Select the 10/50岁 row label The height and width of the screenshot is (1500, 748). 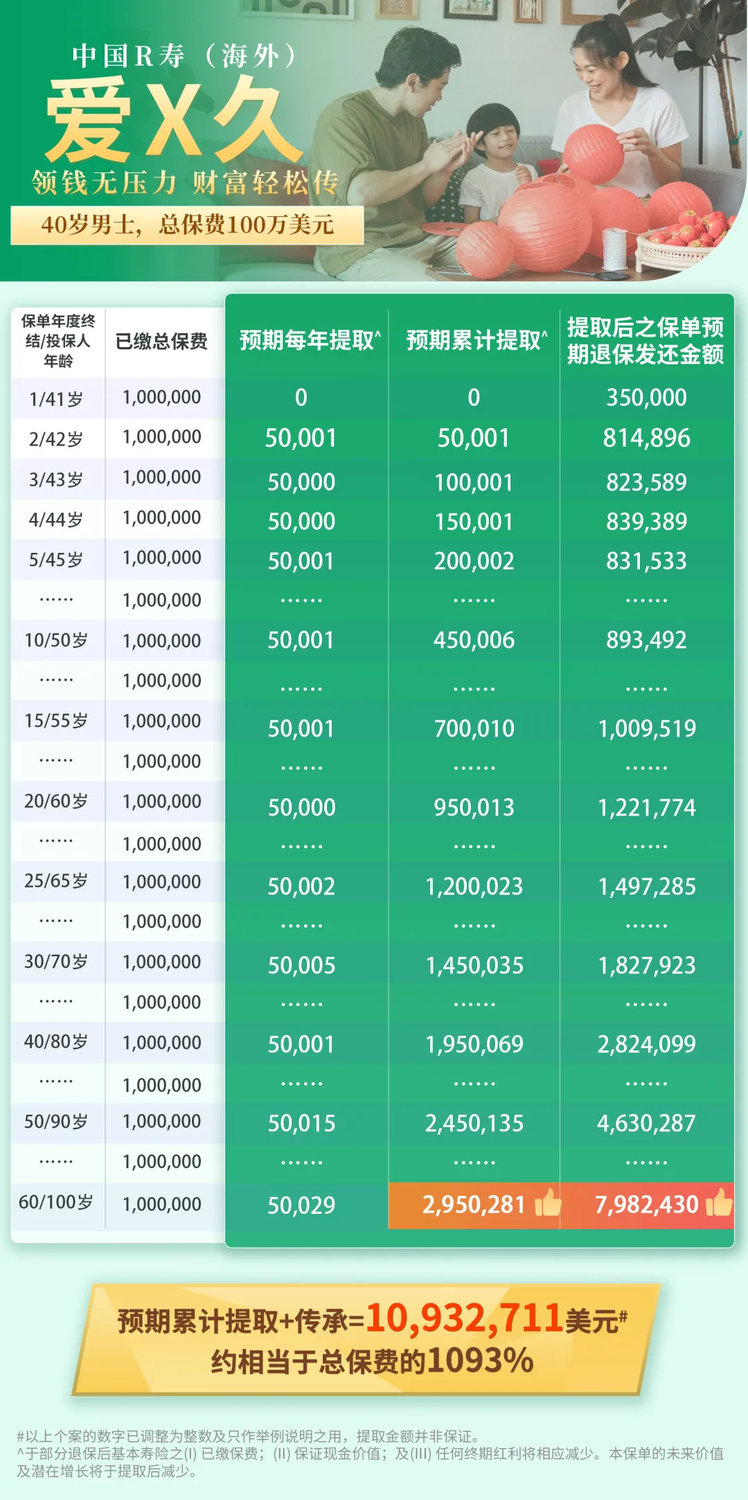pos(57,640)
